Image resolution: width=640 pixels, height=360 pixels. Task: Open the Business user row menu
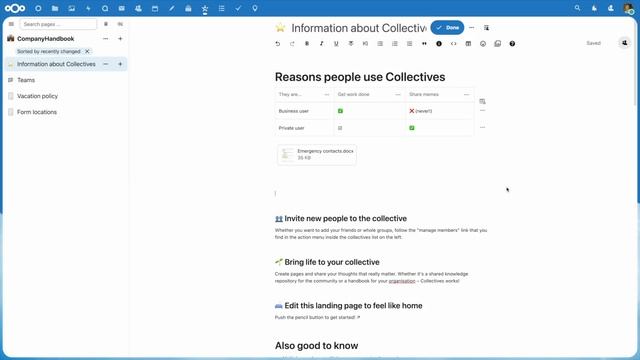(x=482, y=111)
